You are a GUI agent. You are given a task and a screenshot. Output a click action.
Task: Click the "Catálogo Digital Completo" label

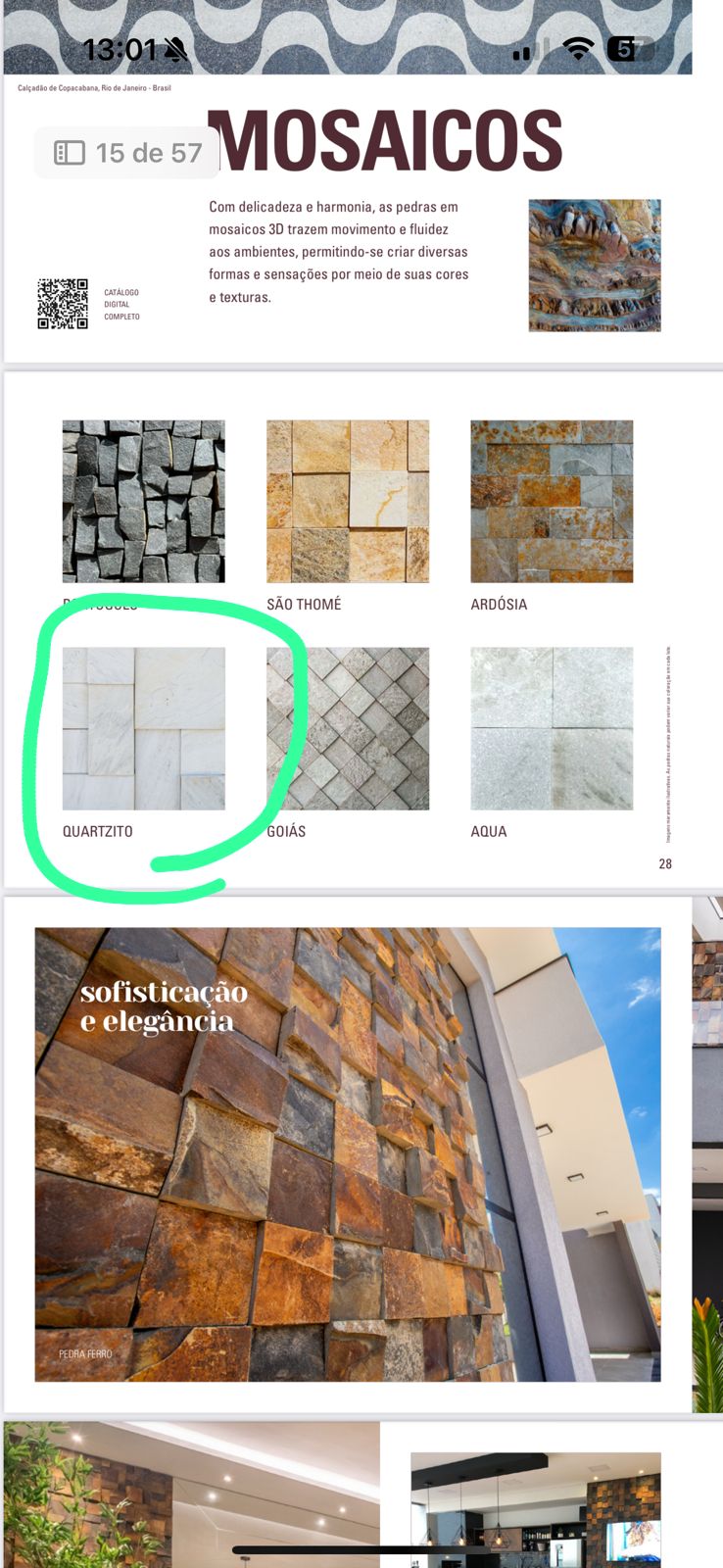(121, 305)
